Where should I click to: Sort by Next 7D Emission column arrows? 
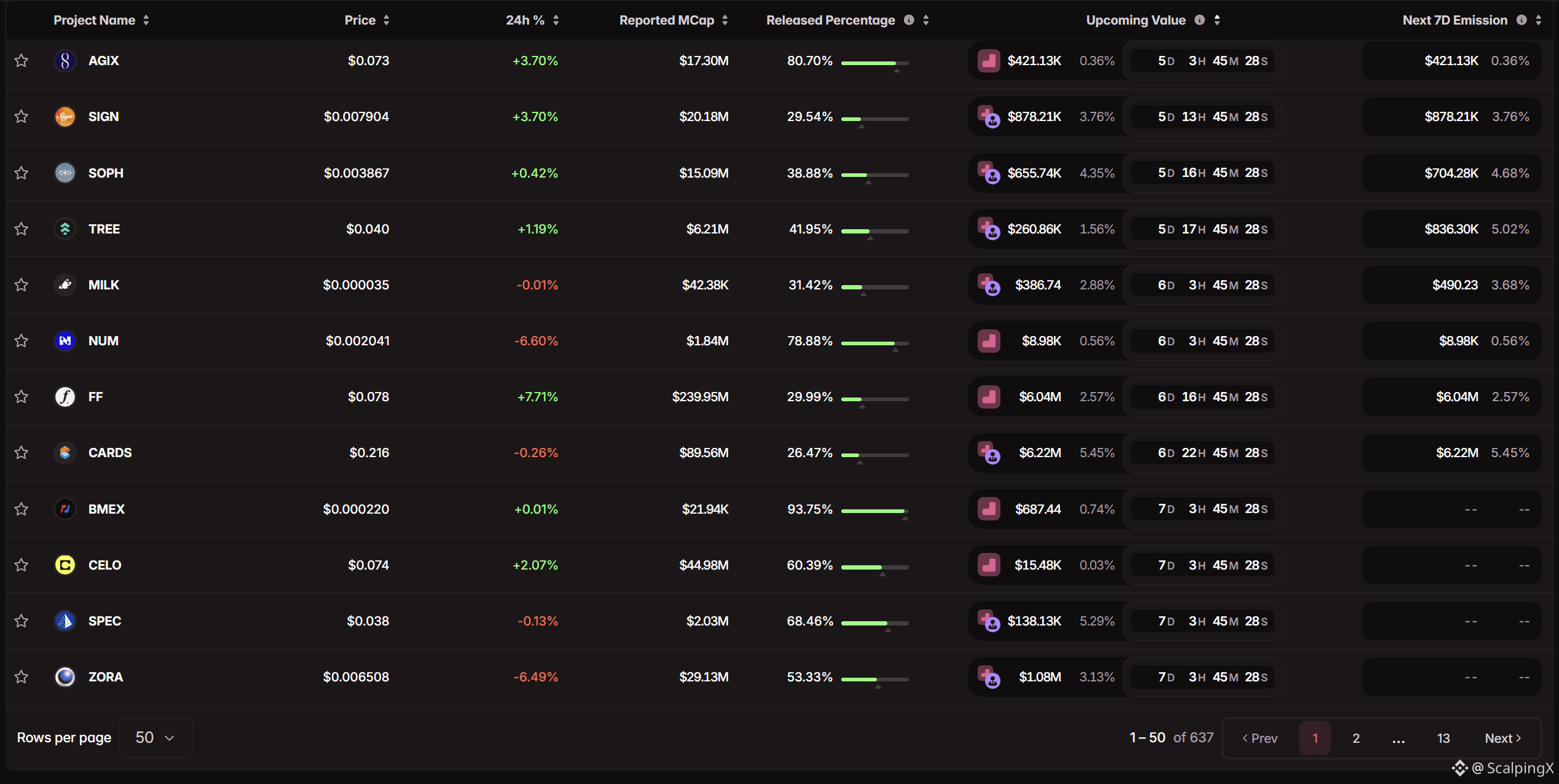pyautogui.click(x=1539, y=20)
